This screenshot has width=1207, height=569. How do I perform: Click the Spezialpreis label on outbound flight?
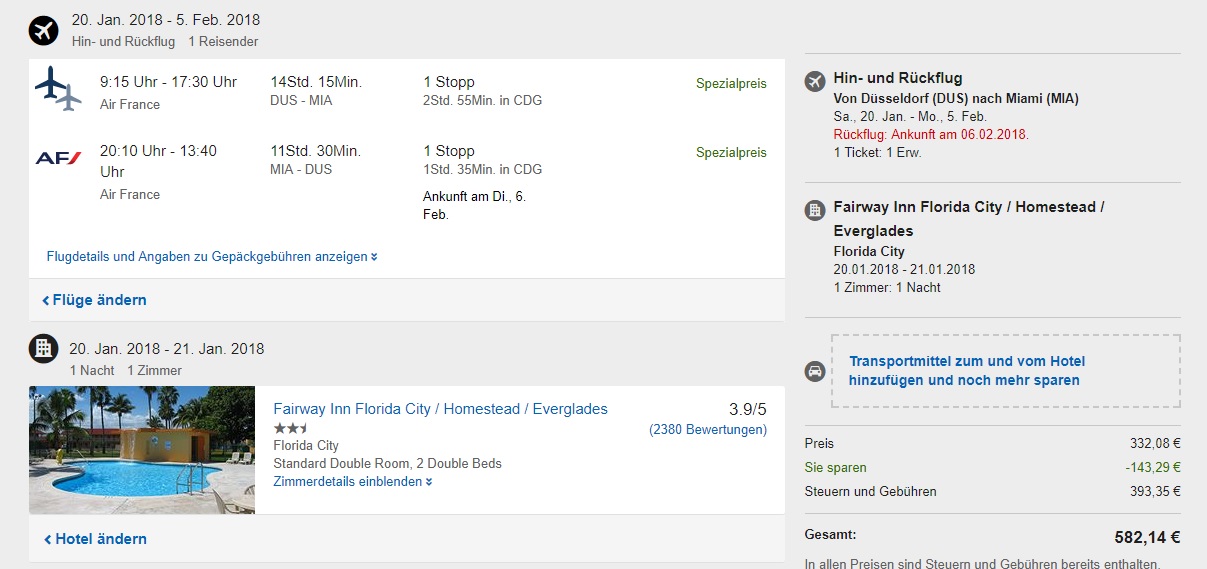pos(731,84)
